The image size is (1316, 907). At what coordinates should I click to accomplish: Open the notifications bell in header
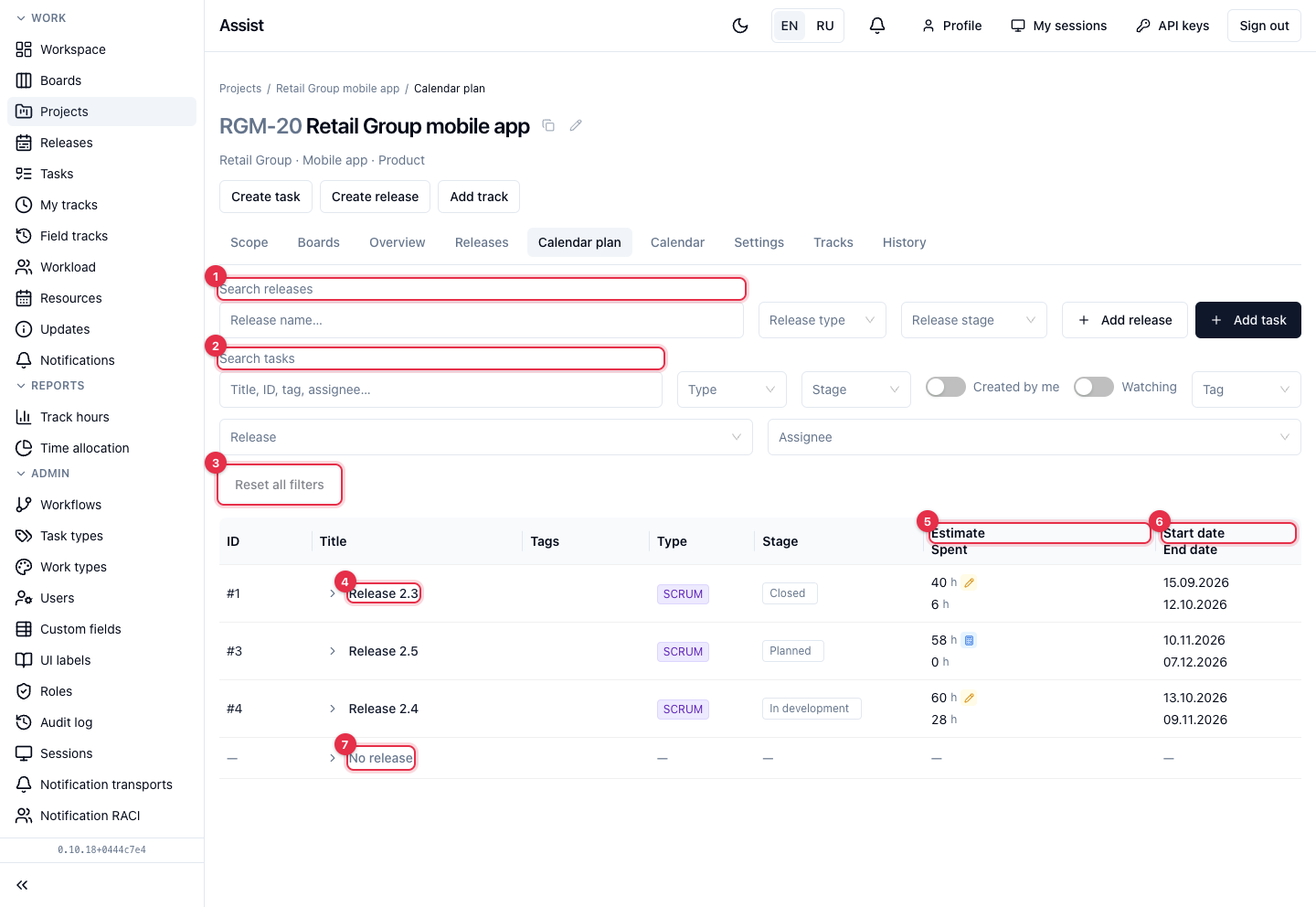[877, 26]
